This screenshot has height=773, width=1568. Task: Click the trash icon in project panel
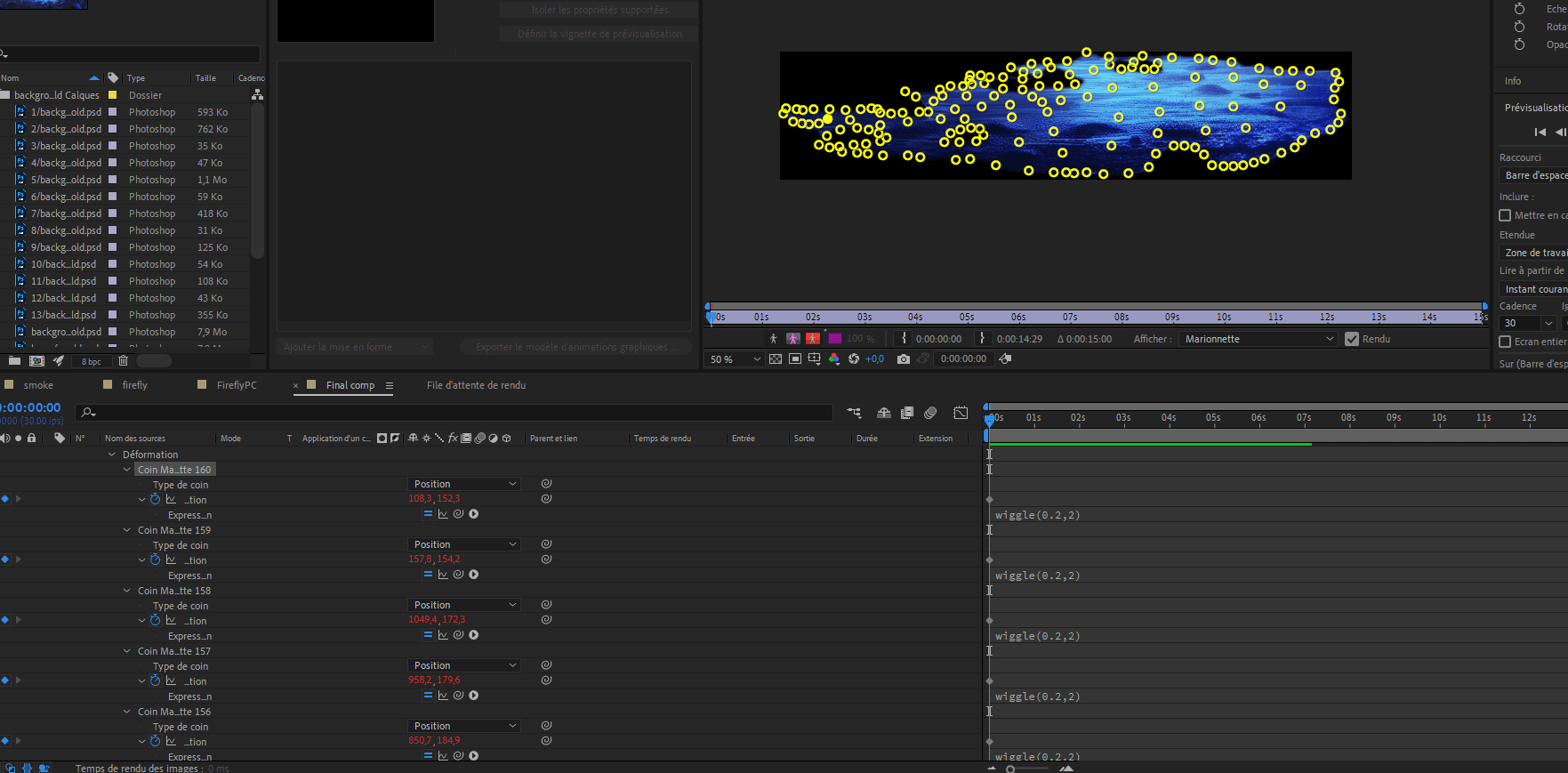[123, 361]
